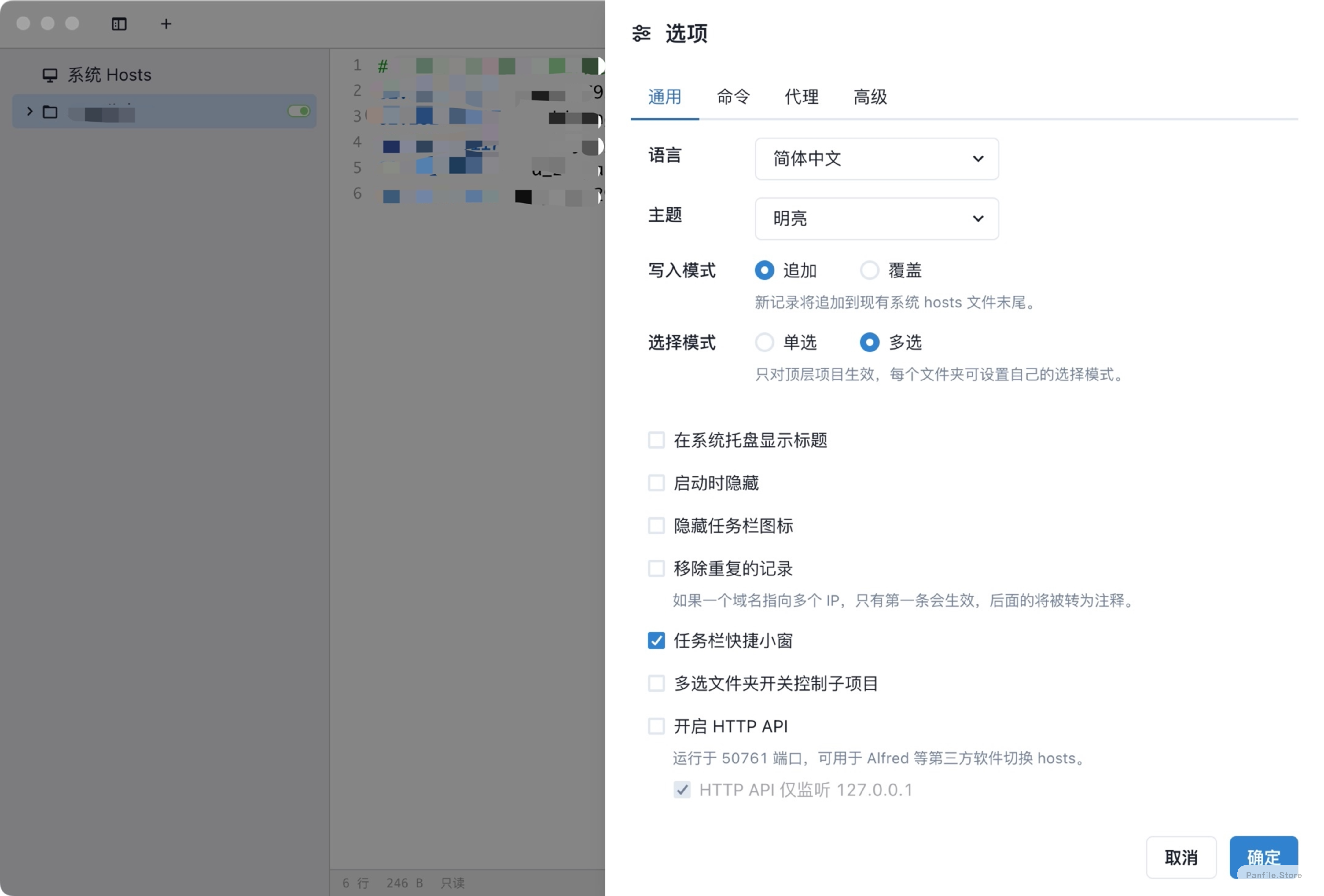Click the monitor icon beside 系统 Hosts

point(50,75)
